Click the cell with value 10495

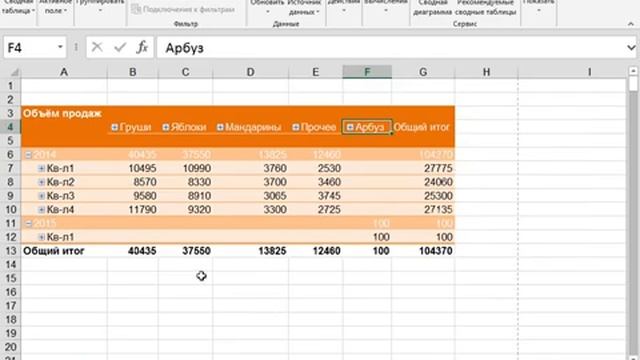133,168
